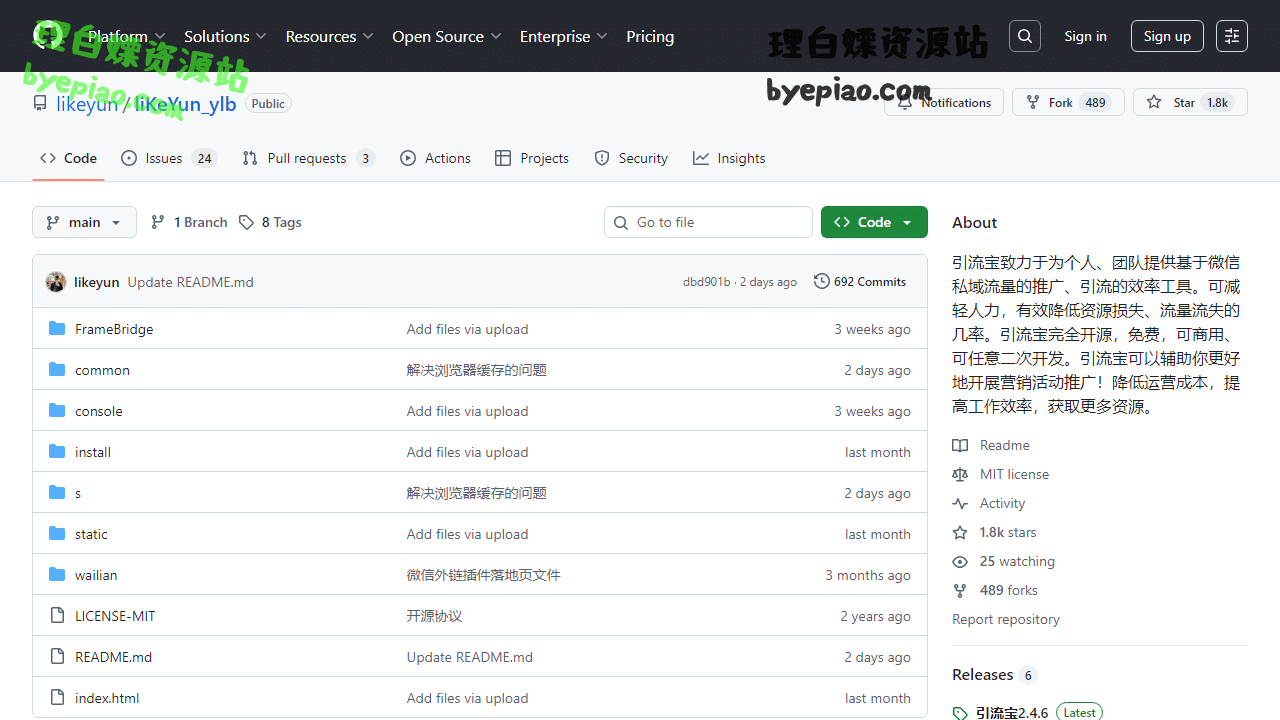Open the LiKeYun_ylb repository name link

click(x=186, y=104)
